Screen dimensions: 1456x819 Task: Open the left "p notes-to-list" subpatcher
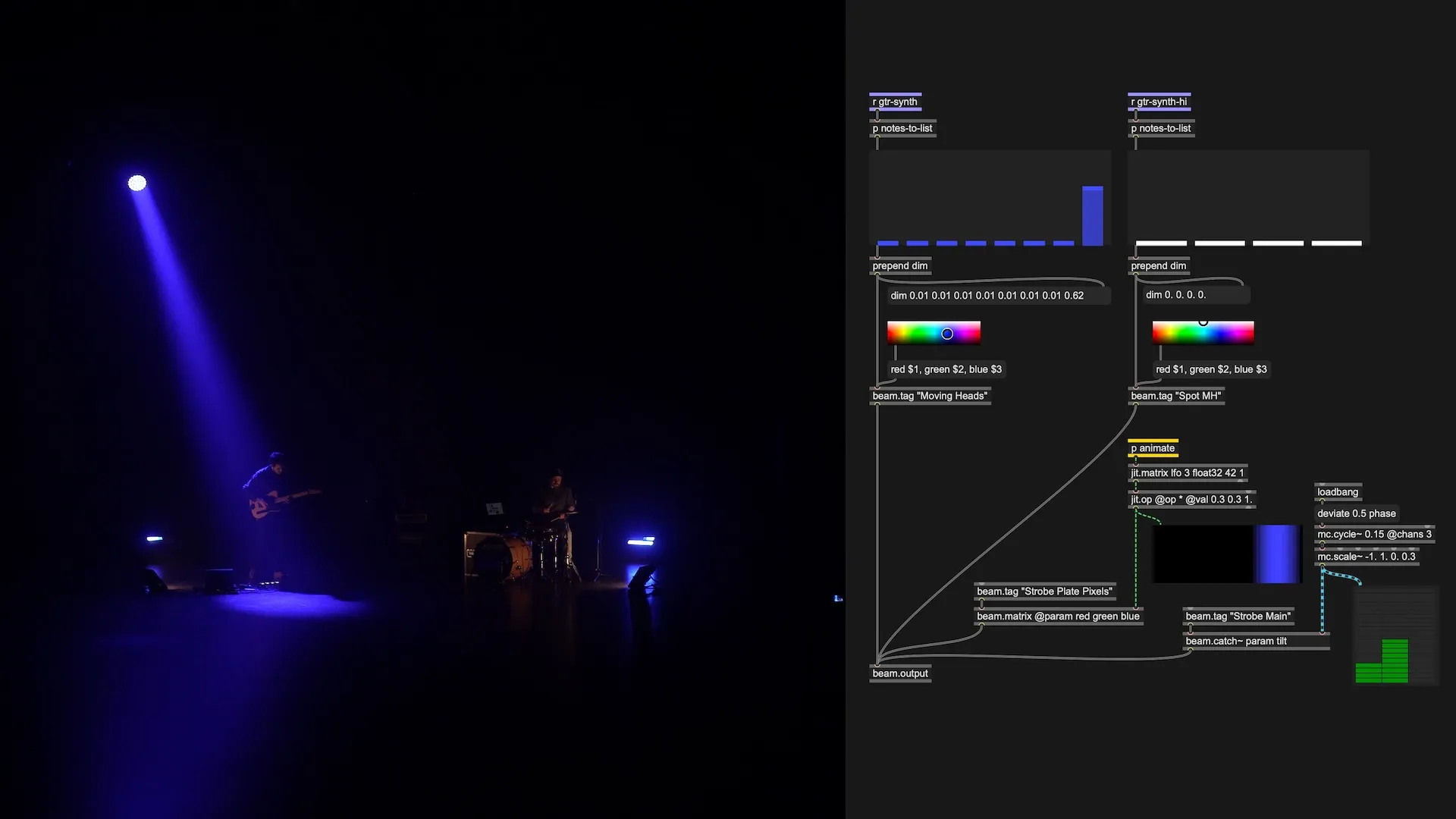click(902, 128)
